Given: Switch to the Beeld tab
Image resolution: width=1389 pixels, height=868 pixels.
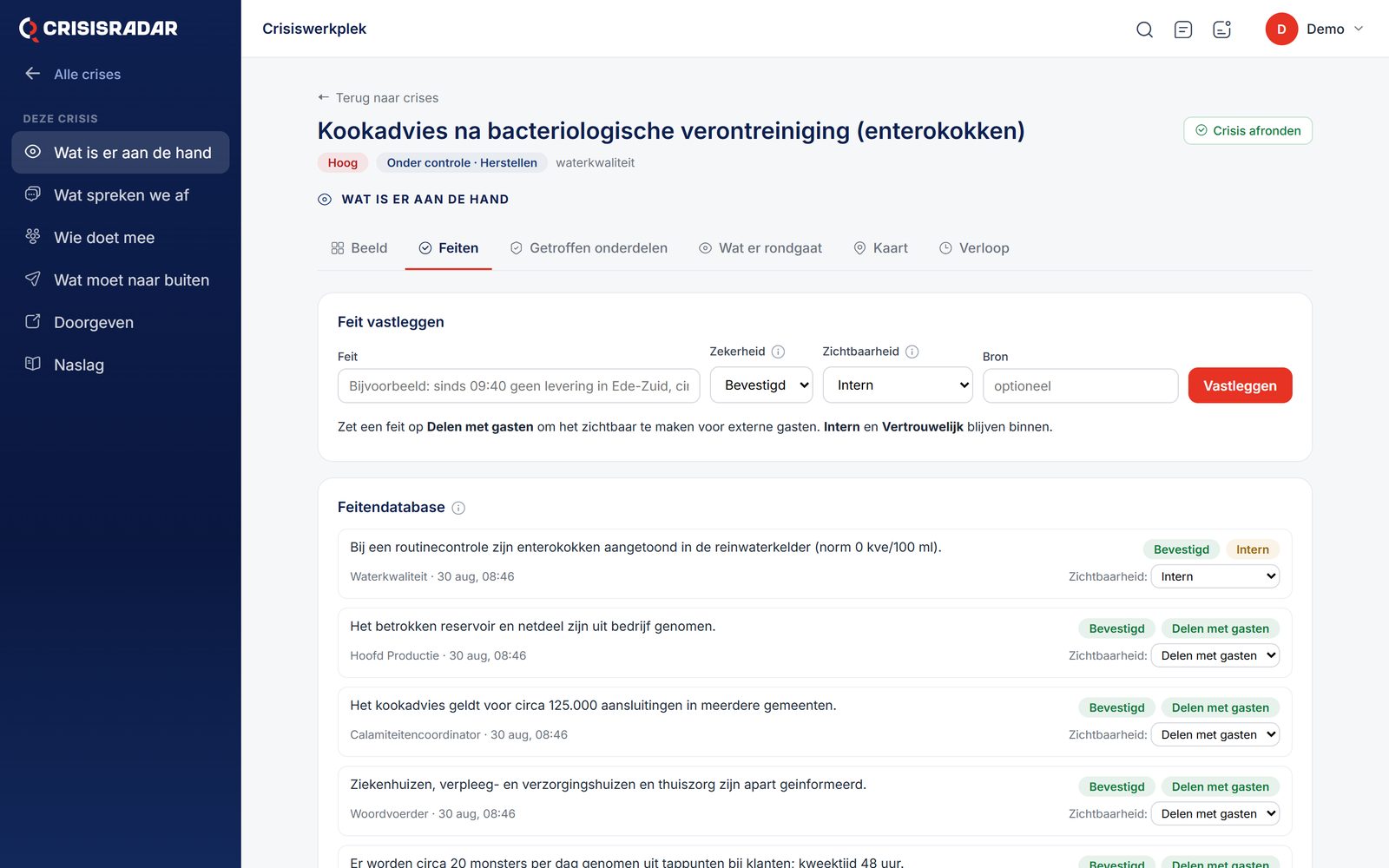Looking at the screenshot, I should (359, 248).
